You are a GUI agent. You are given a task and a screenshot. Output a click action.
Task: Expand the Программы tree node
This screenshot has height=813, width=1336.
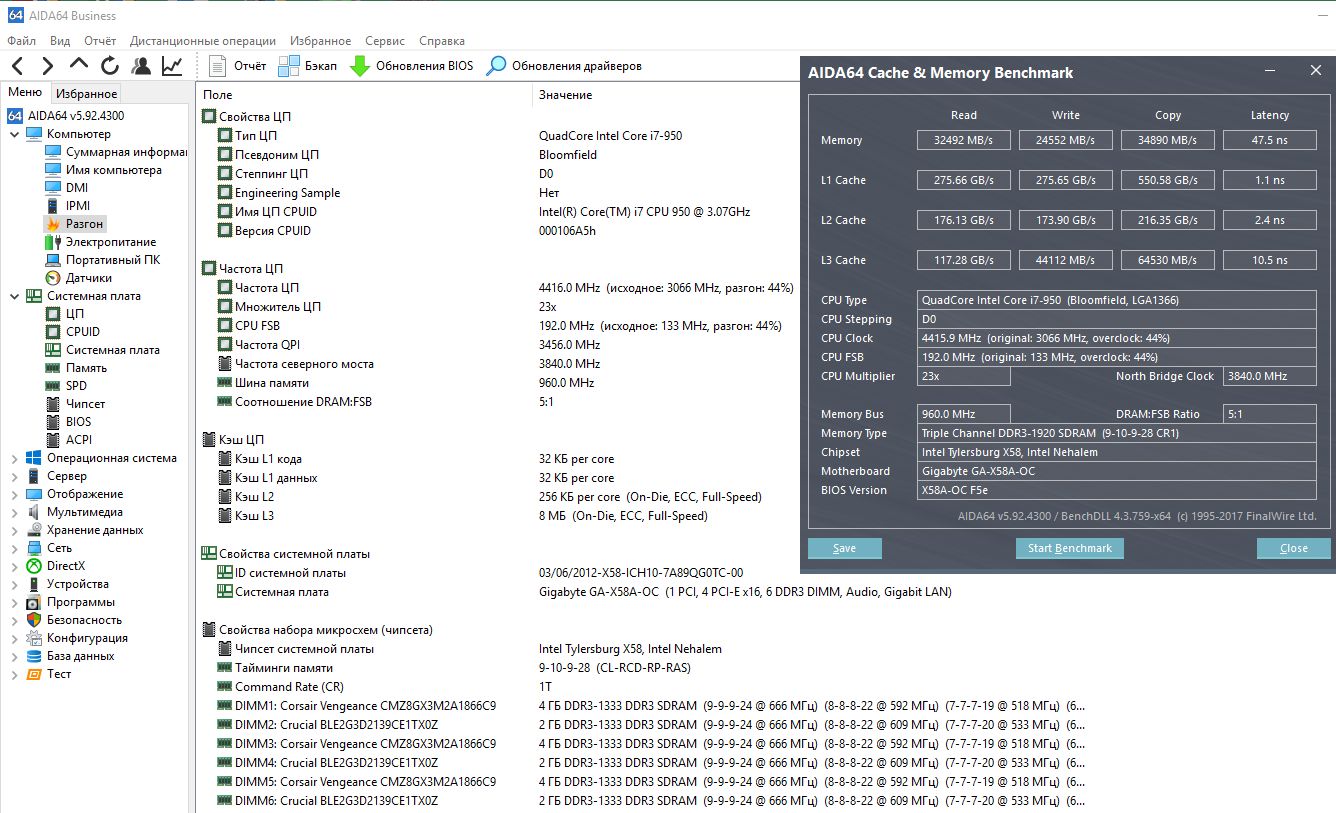(14, 602)
